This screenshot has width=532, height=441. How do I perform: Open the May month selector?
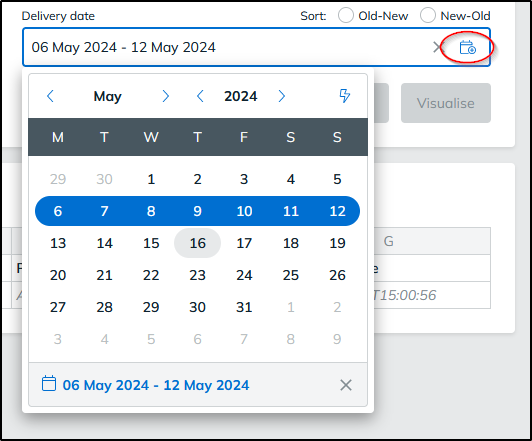pos(108,96)
